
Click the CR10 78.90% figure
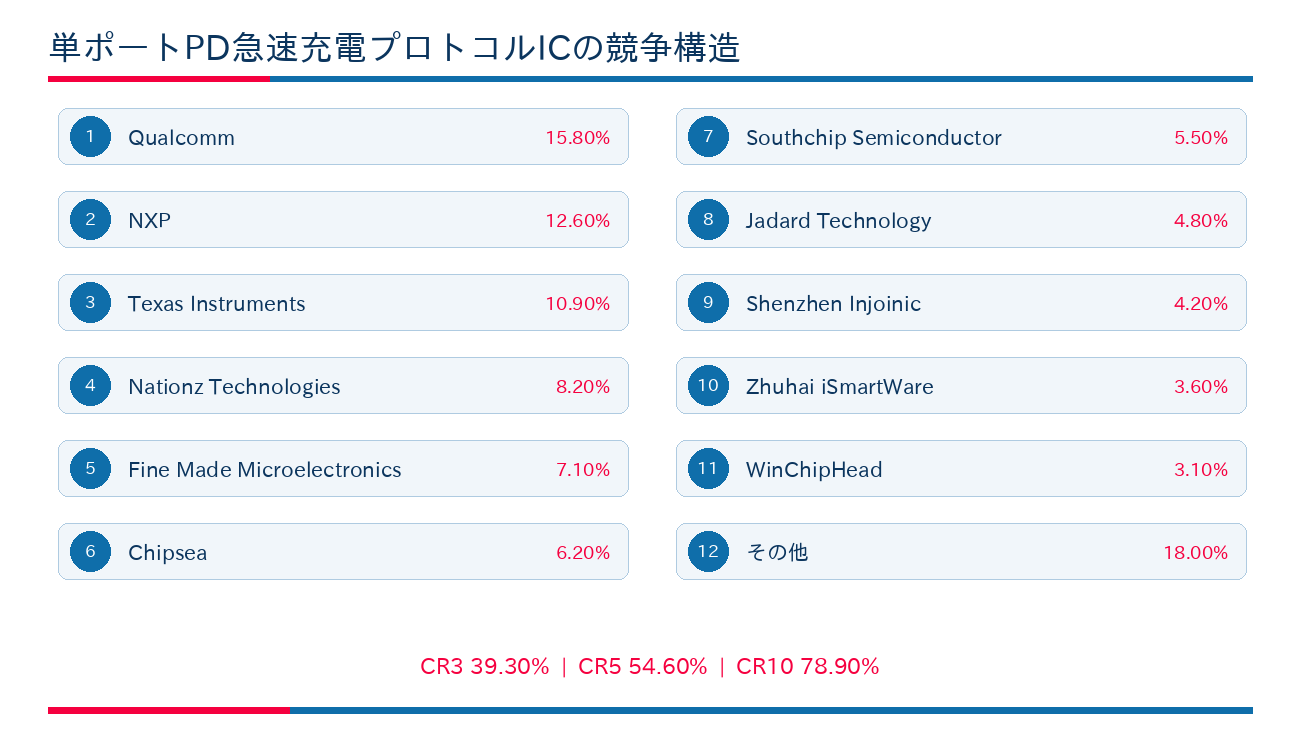[x=807, y=667]
